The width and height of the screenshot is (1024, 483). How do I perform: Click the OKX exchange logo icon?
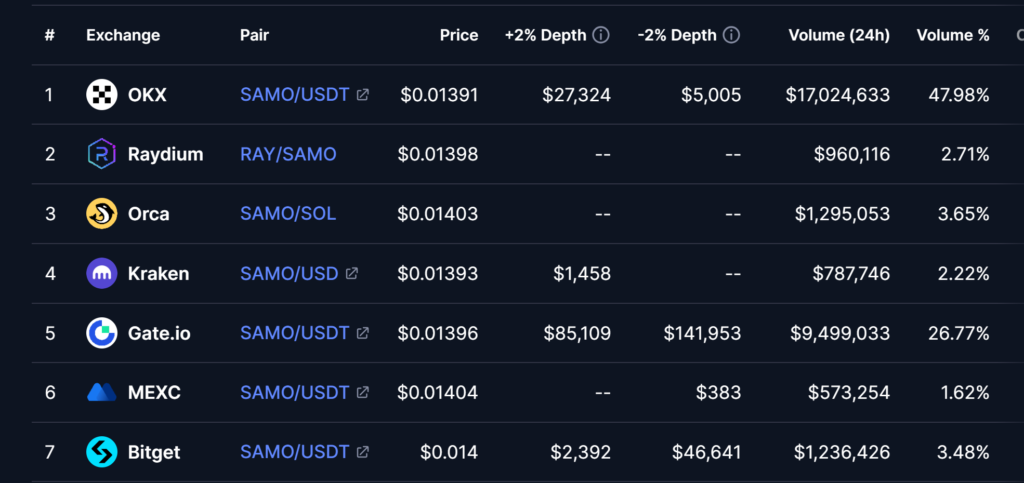point(102,95)
